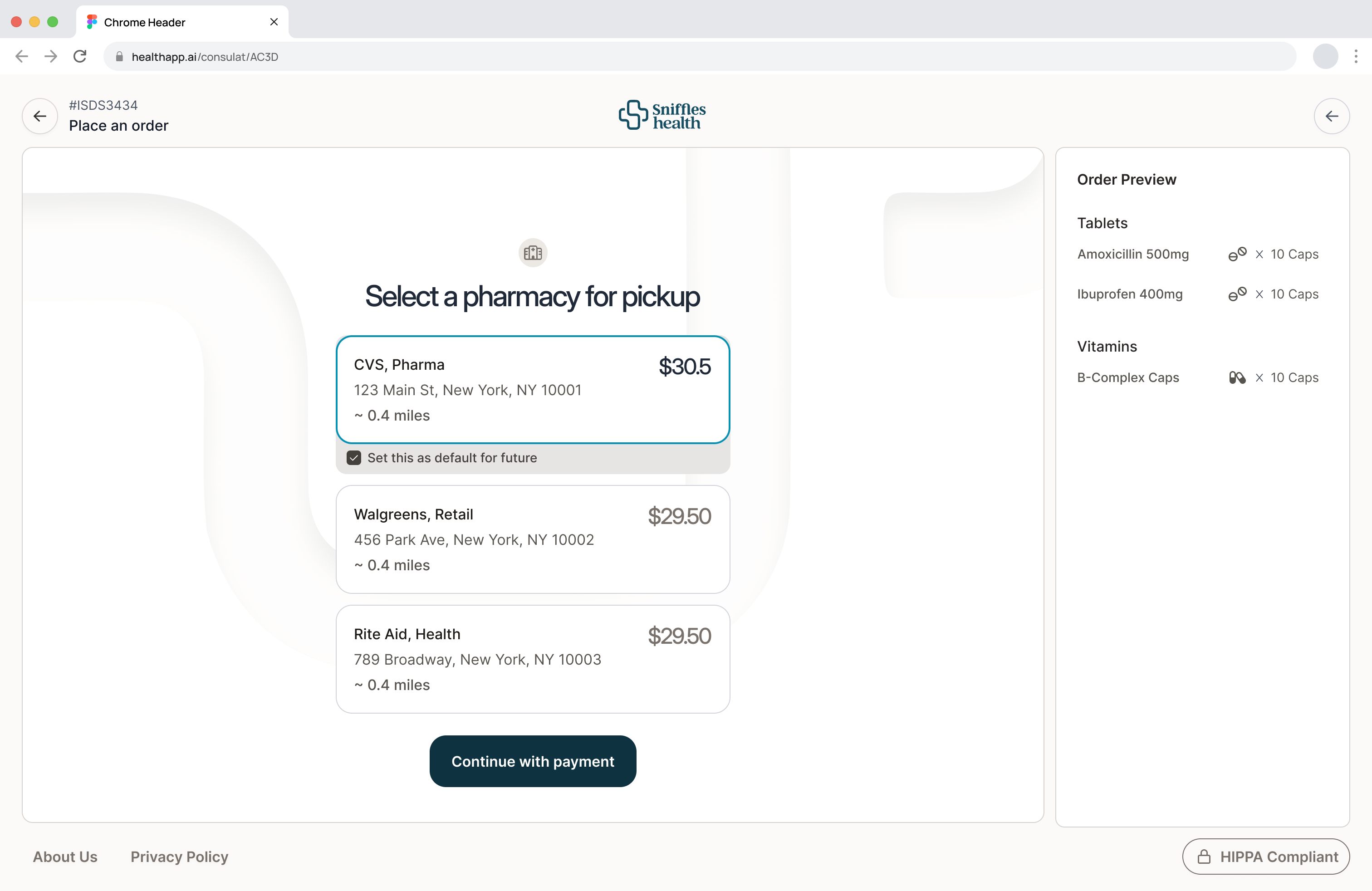Select the Rite Aid Health pharmacy option
This screenshot has height=891, width=1372.
(532, 659)
